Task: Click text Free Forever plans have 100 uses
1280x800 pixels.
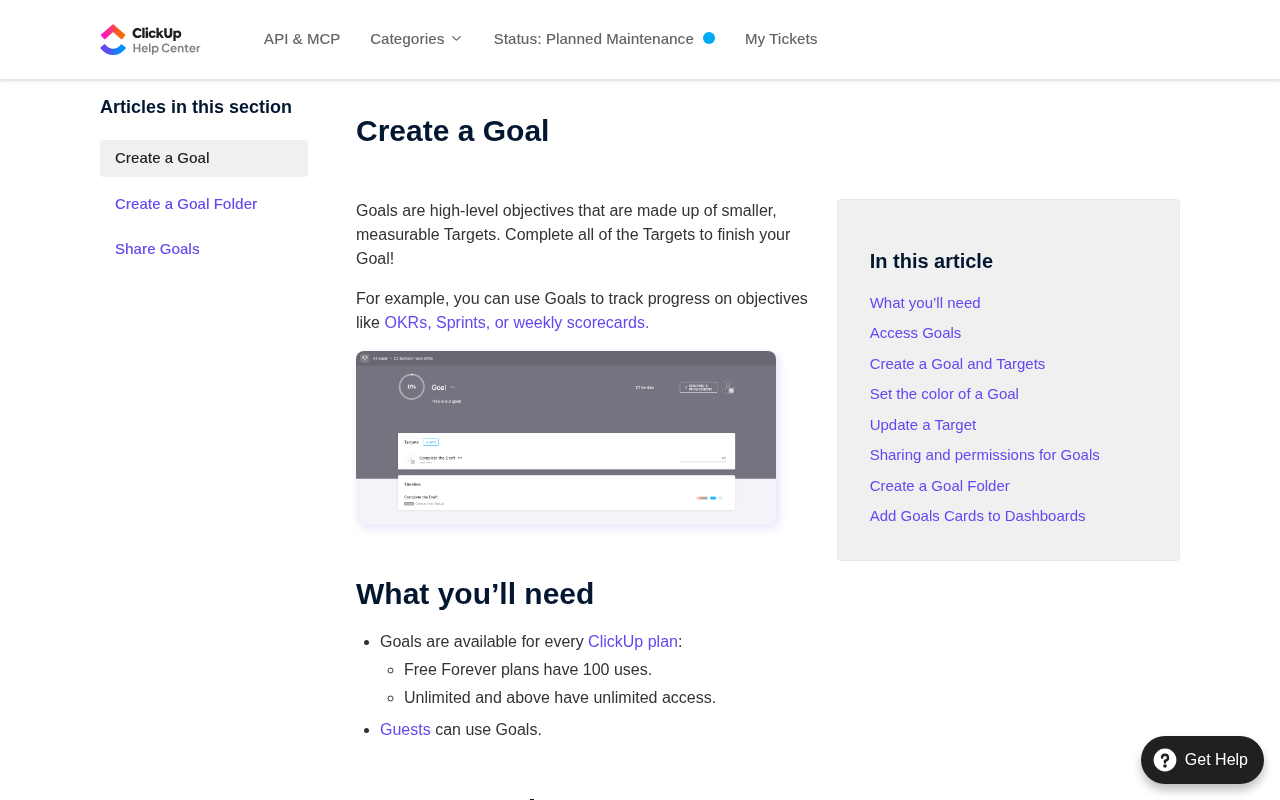Action: coord(528,670)
